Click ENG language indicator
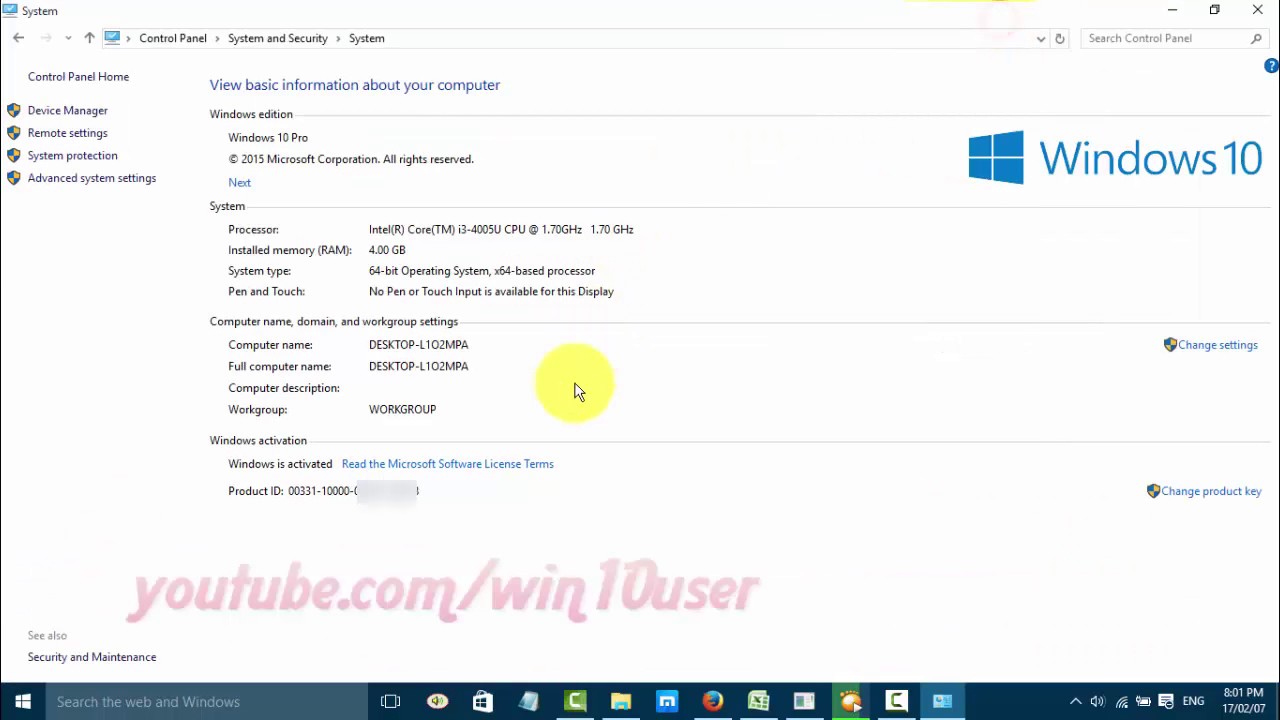Image resolution: width=1280 pixels, height=720 pixels. coord(1193,701)
